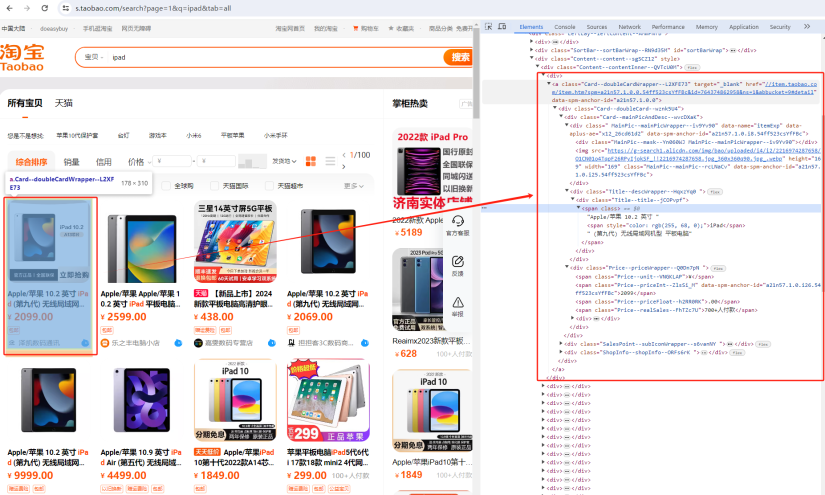
Task: Open favorites 收藏夹 star link
Action: coord(401,28)
